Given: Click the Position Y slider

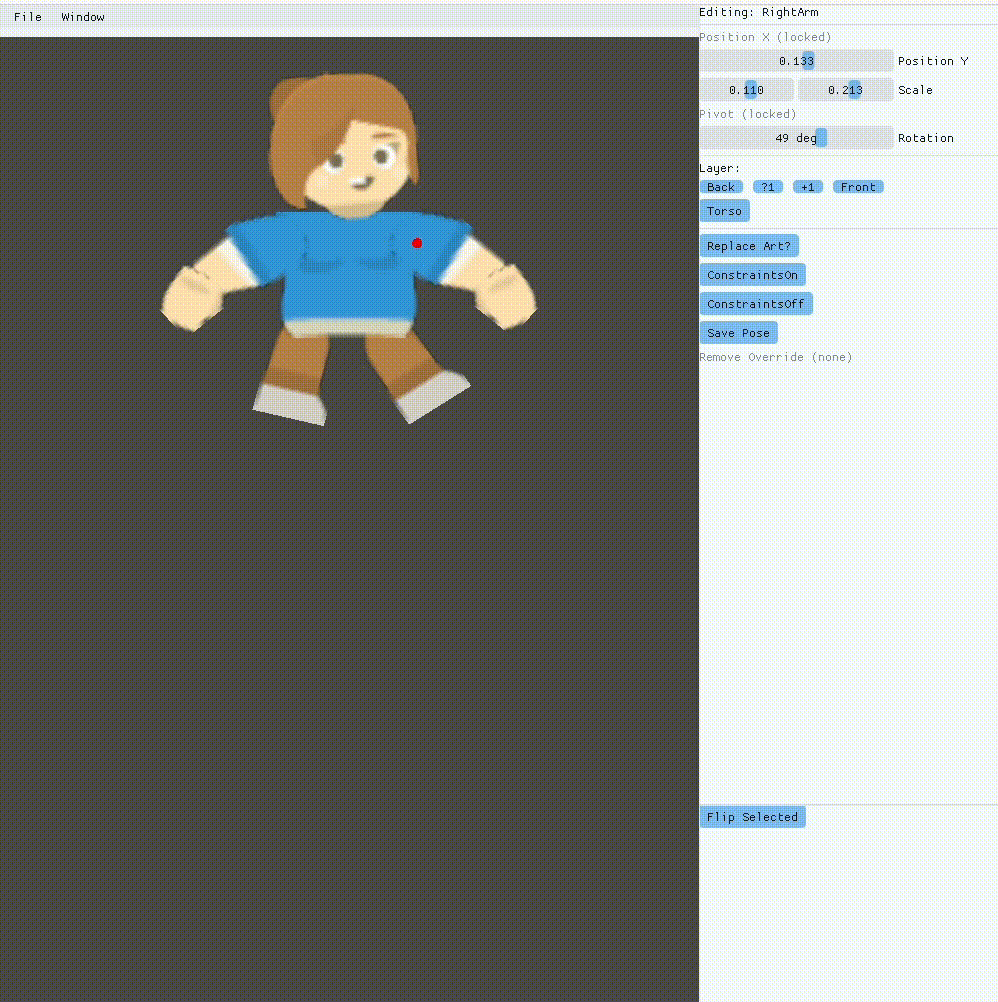Looking at the screenshot, I should (x=795, y=61).
